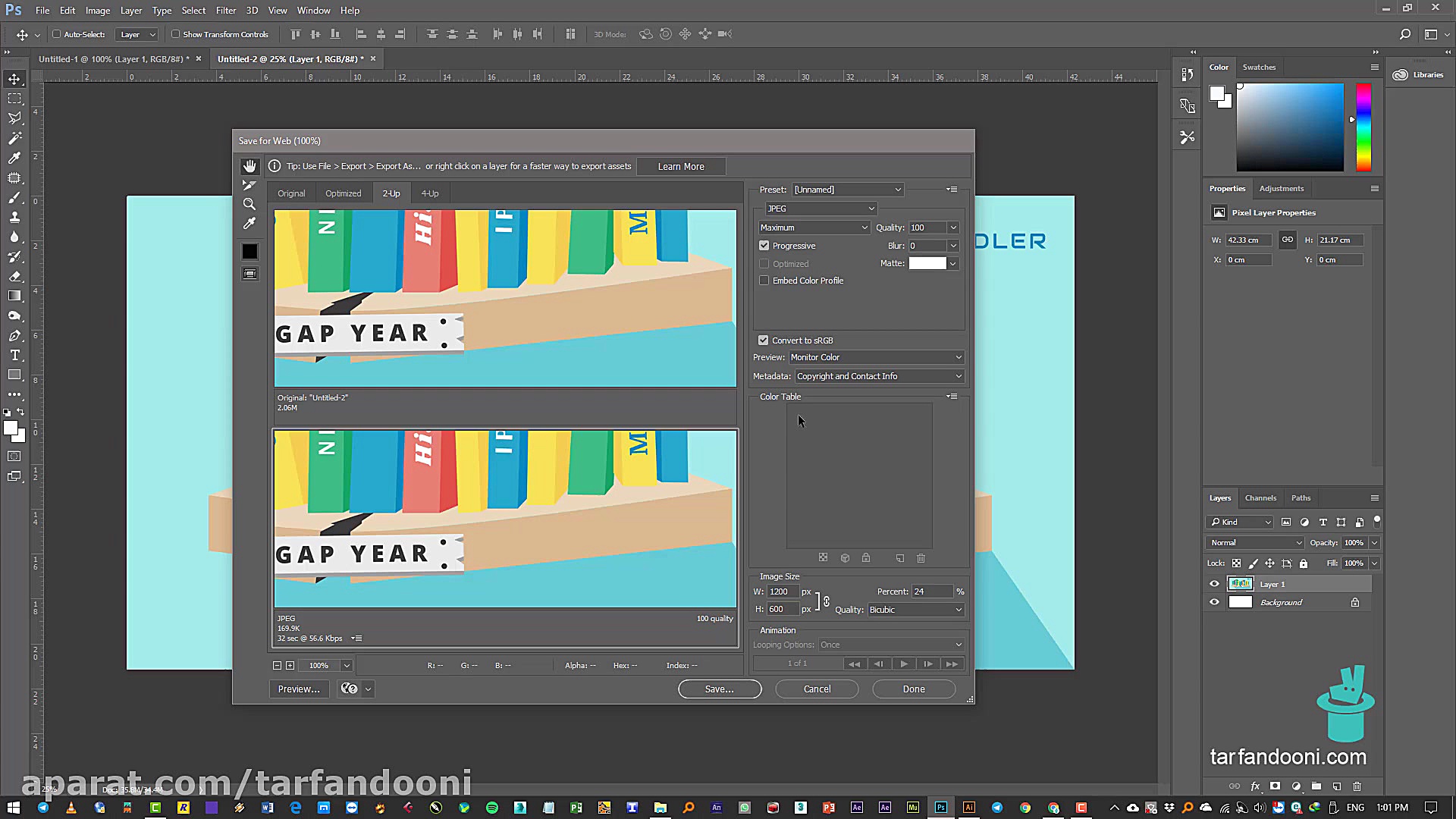Switch to the 4-Up tab
The width and height of the screenshot is (1456, 819).
point(430,193)
